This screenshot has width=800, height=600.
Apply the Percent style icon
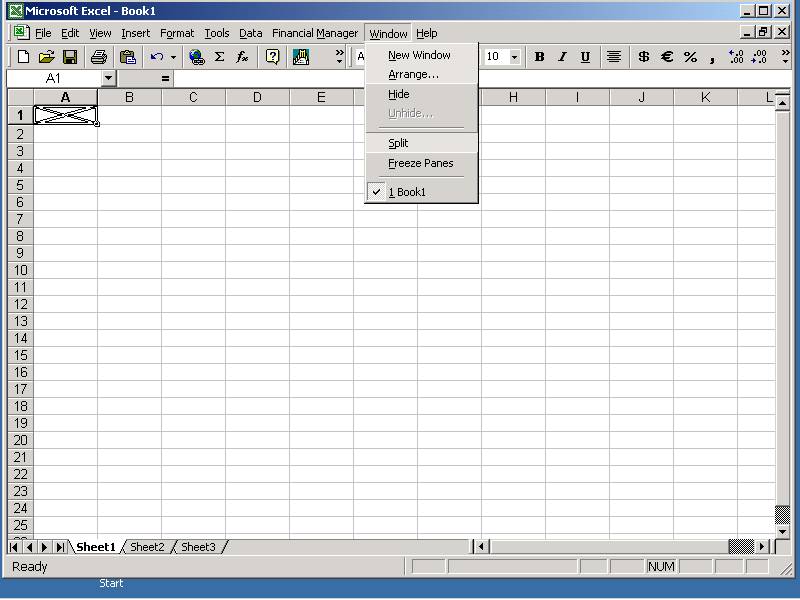point(690,57)
